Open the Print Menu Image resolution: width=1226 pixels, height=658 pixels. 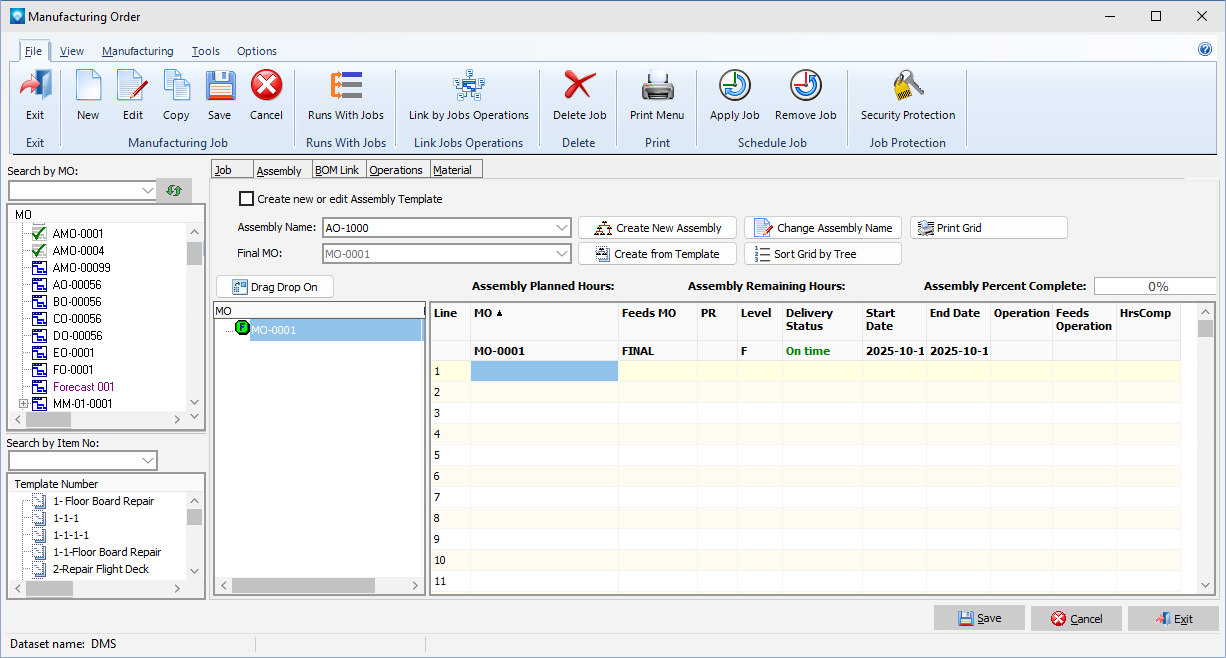click(658, 86)
